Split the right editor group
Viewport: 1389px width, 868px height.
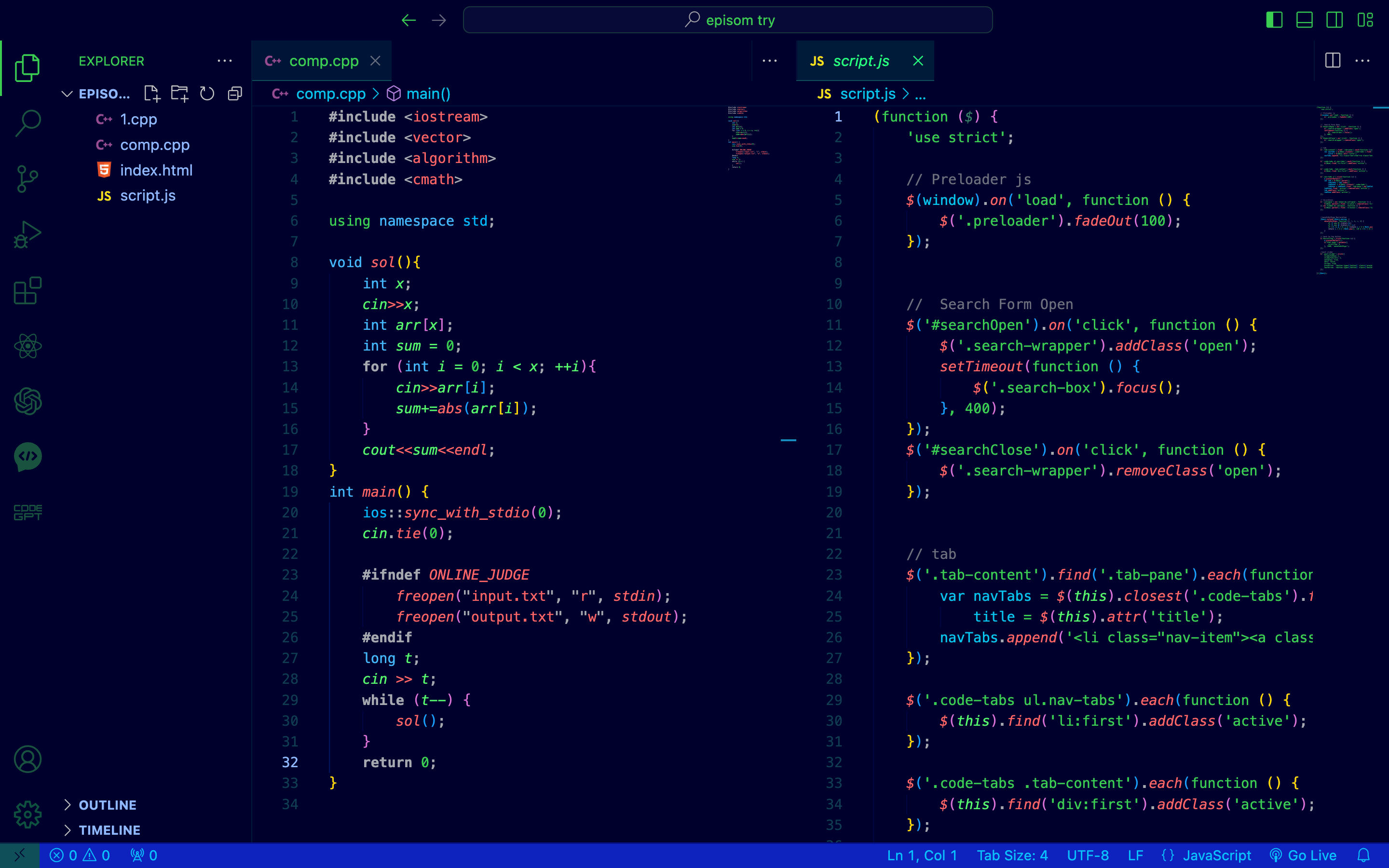[x=1332, y=60]
